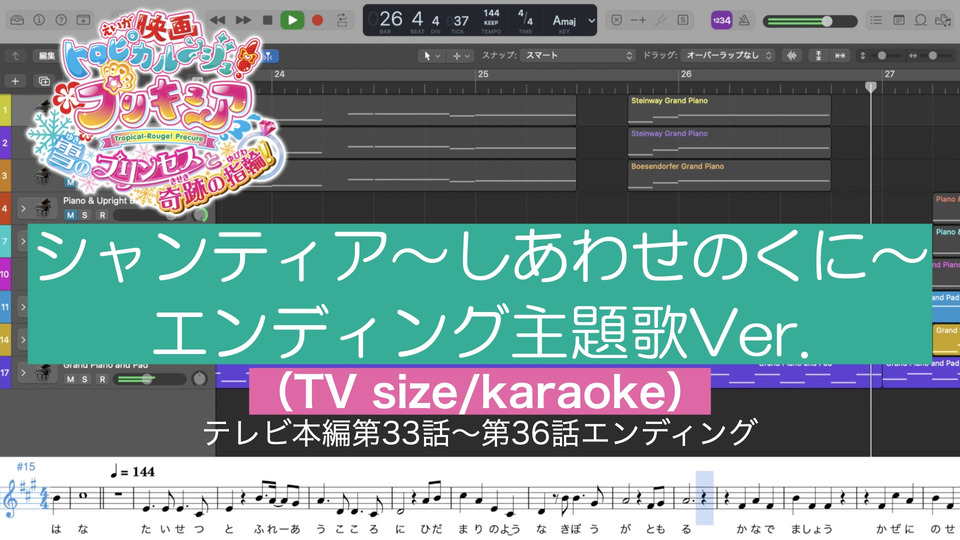Click the track hierarchy up-arrow button
This screenshot has height=540, width=960.
(x=15, y=56)
